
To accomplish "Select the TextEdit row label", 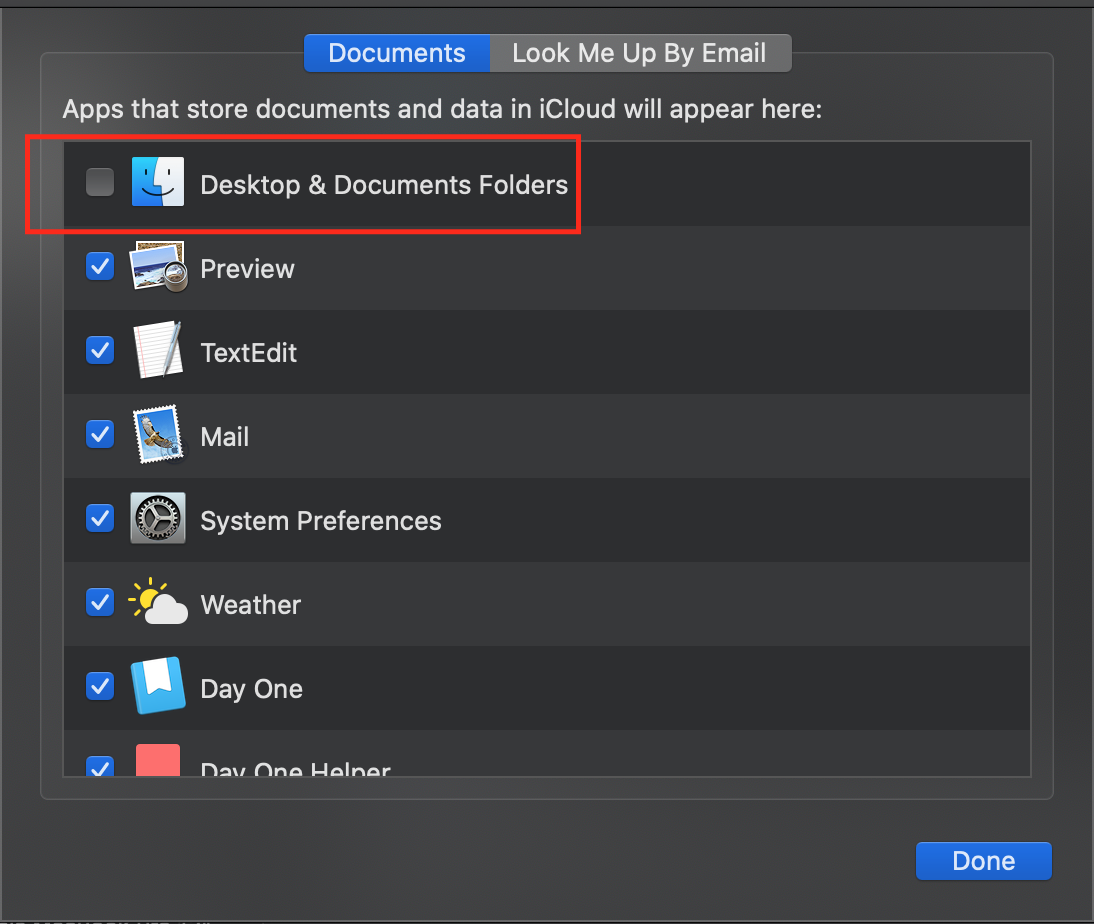I will (x=248, y=353).
